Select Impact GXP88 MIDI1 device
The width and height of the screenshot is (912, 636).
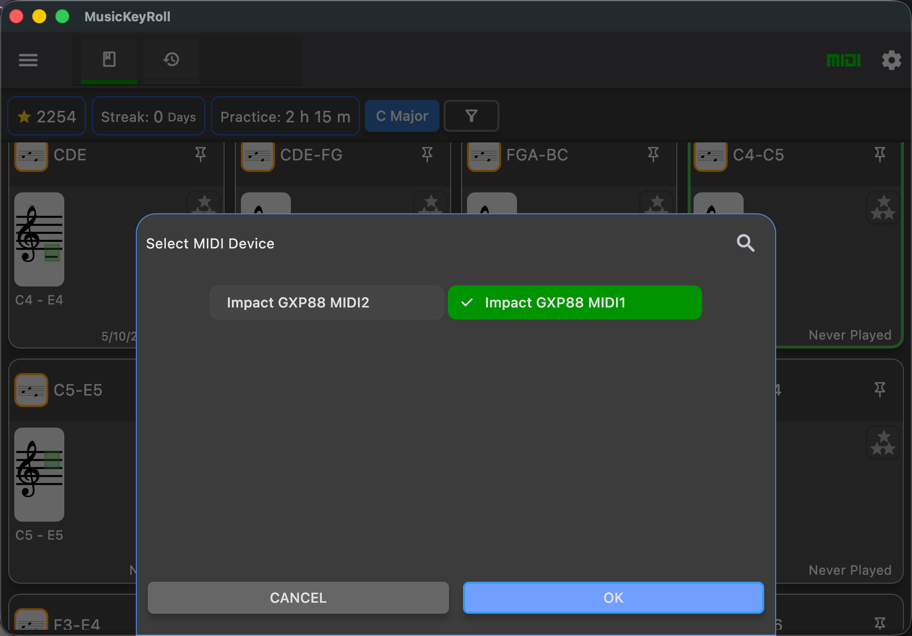575,303
